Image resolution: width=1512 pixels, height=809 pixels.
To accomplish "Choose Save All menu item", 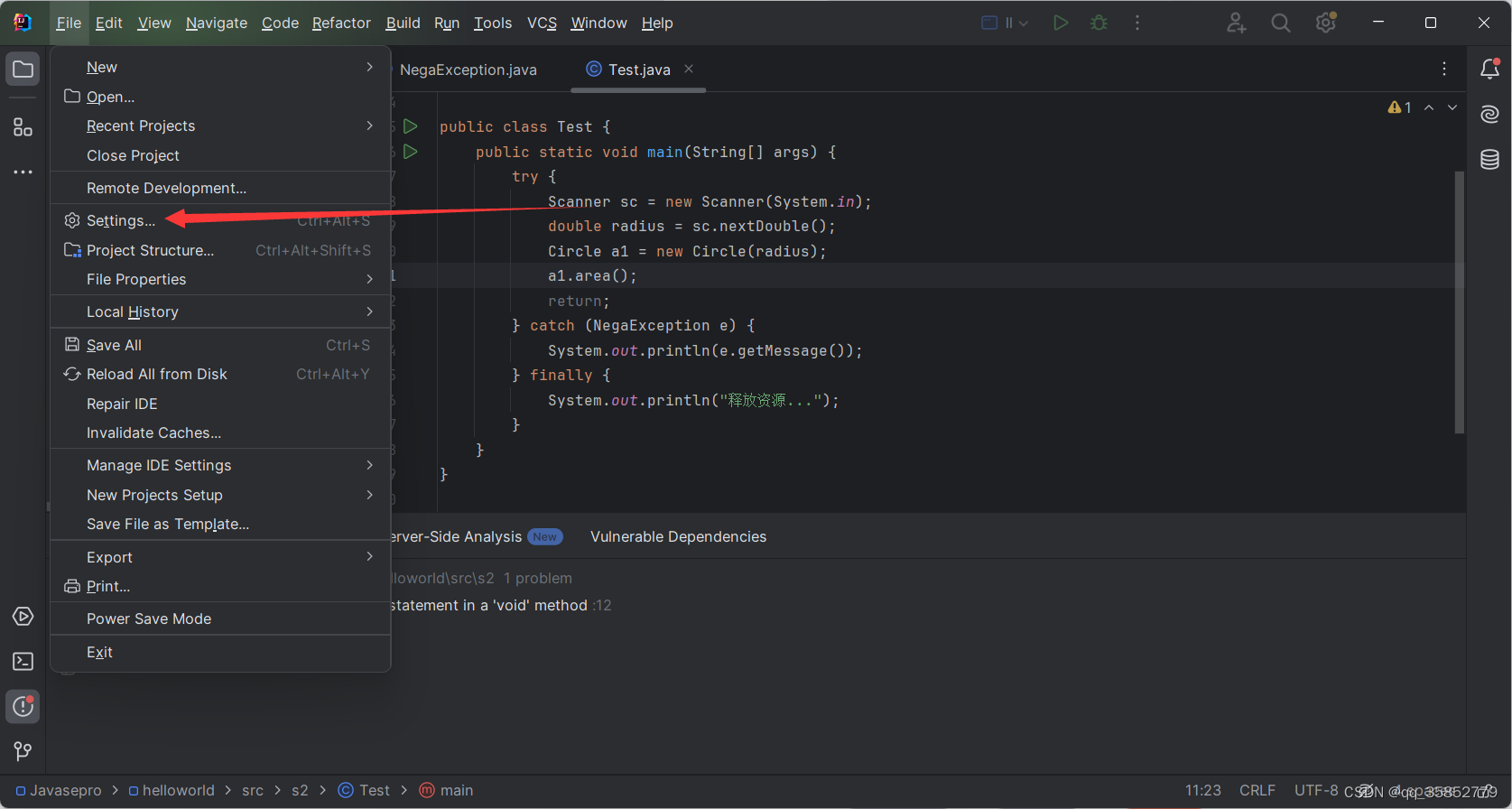I will coord(220,345).
